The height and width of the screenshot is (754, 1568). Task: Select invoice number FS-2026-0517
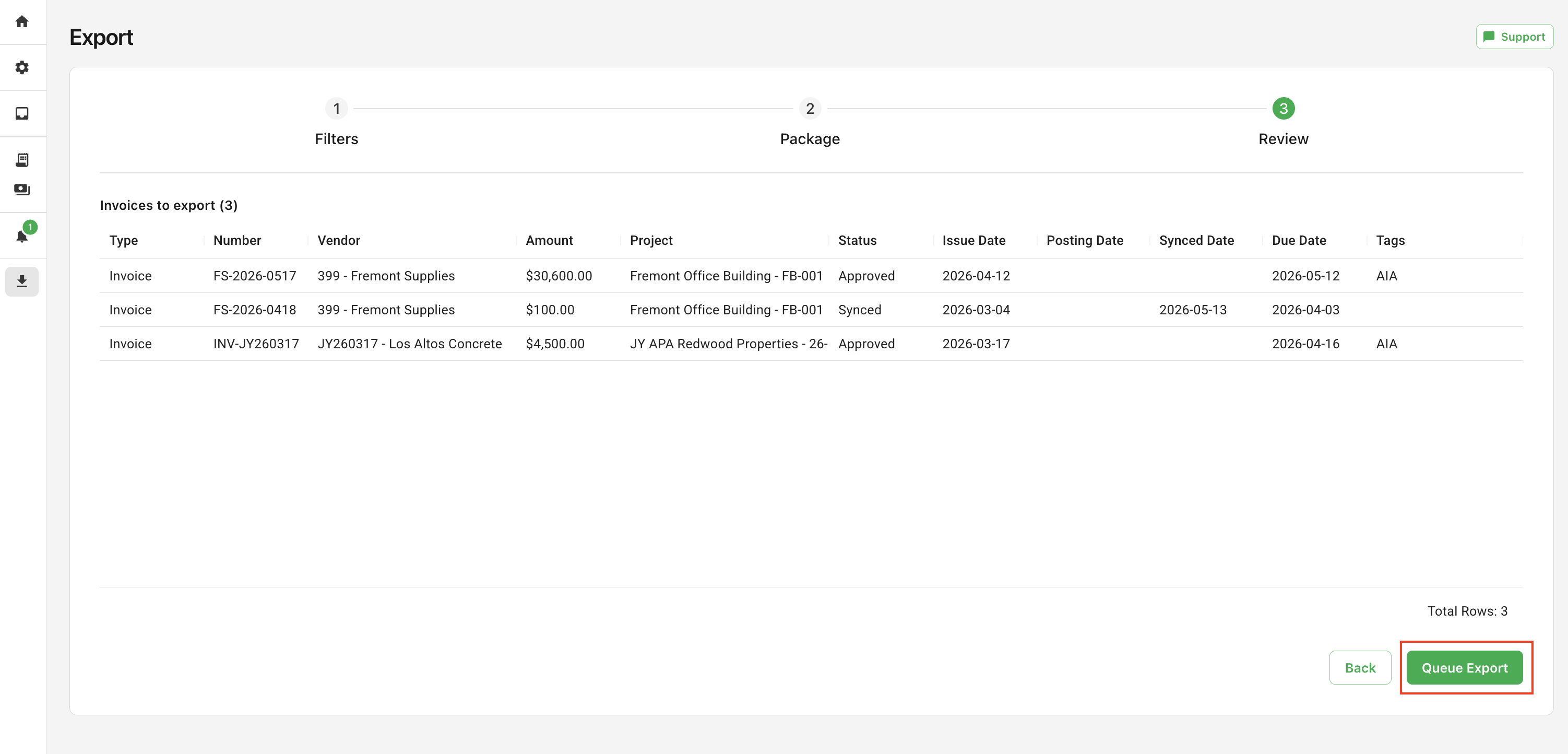pos(254,276)
